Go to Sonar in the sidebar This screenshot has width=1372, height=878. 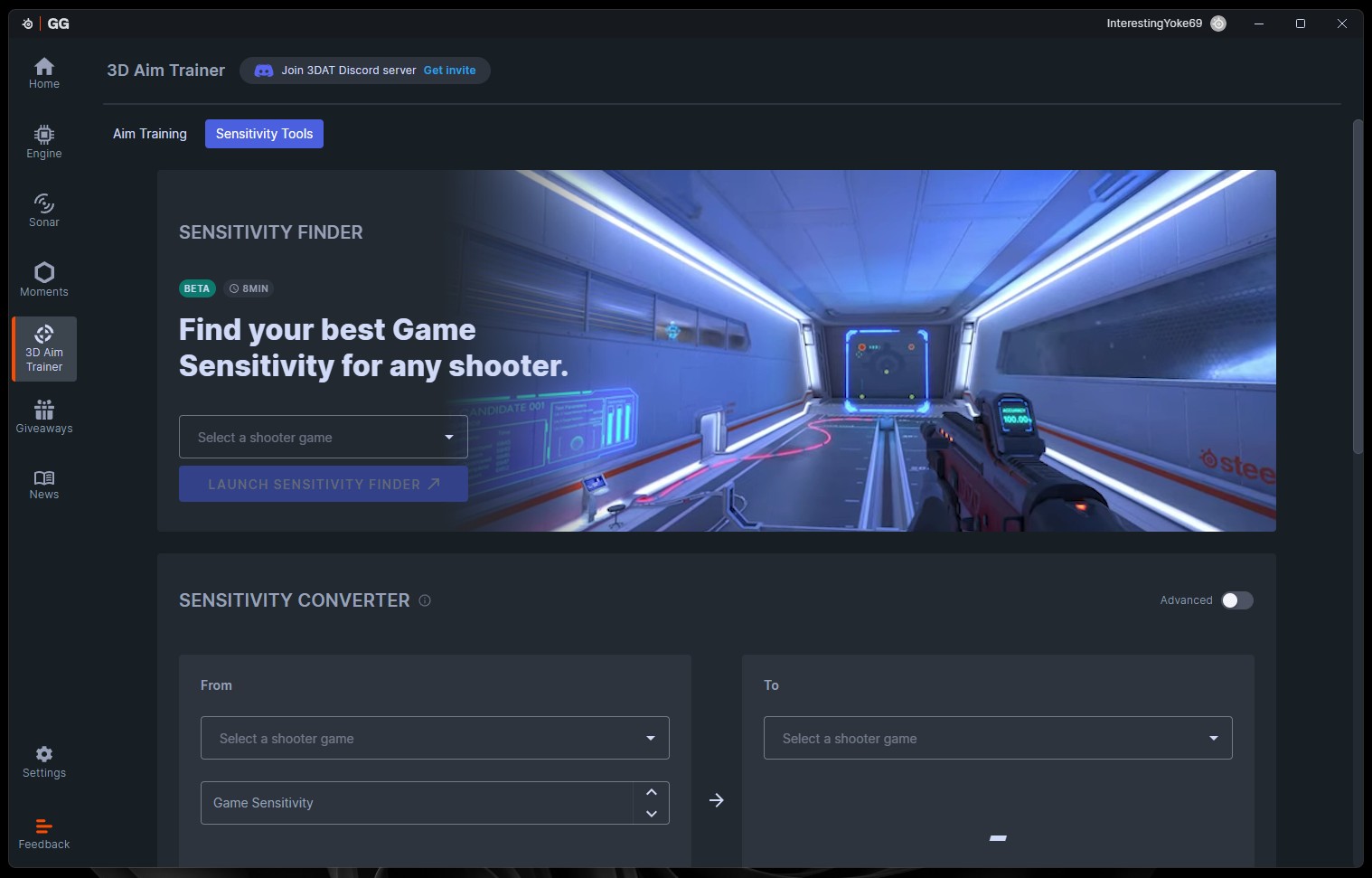[43, 211]
